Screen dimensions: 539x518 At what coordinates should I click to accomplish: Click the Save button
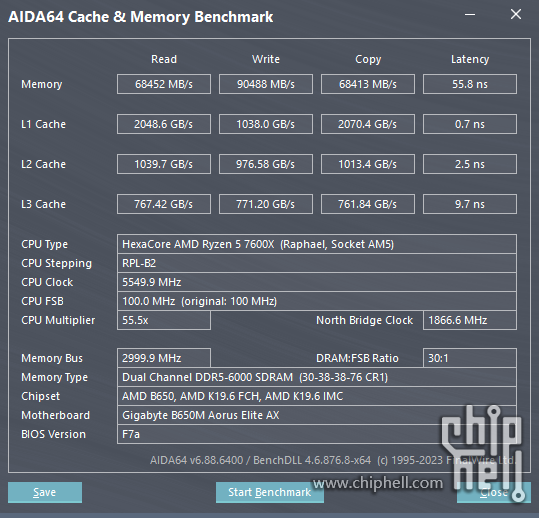tap(45, 492)
